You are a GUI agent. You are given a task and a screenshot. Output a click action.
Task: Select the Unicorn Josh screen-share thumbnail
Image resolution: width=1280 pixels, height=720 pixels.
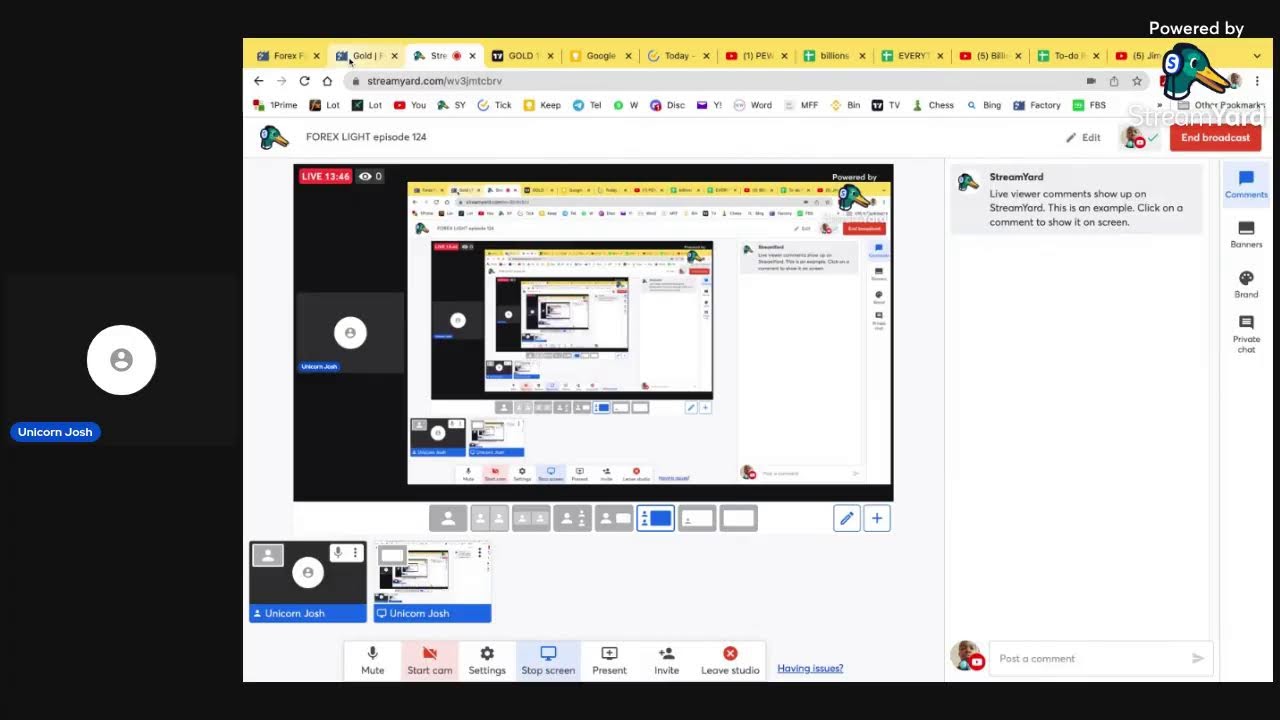pos(432,581)
